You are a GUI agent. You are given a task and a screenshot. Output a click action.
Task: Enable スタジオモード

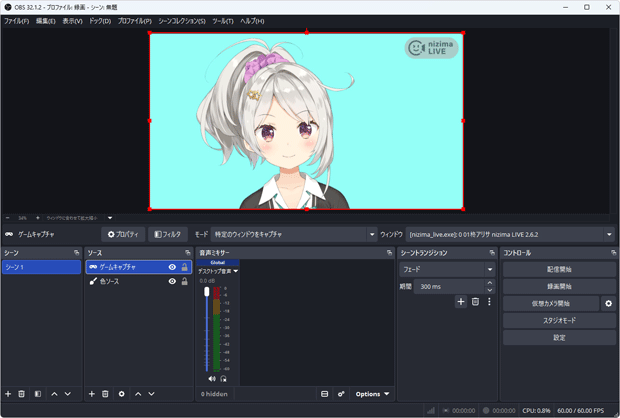559,320
